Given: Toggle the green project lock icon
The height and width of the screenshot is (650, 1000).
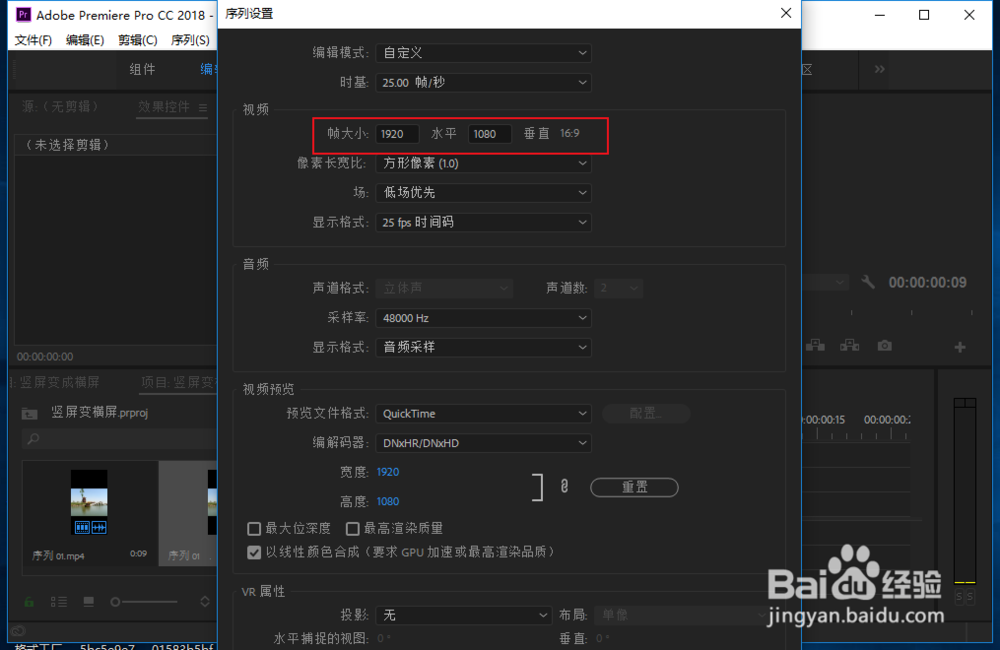Looking at the screenshot, I should [x=29, y=602].
